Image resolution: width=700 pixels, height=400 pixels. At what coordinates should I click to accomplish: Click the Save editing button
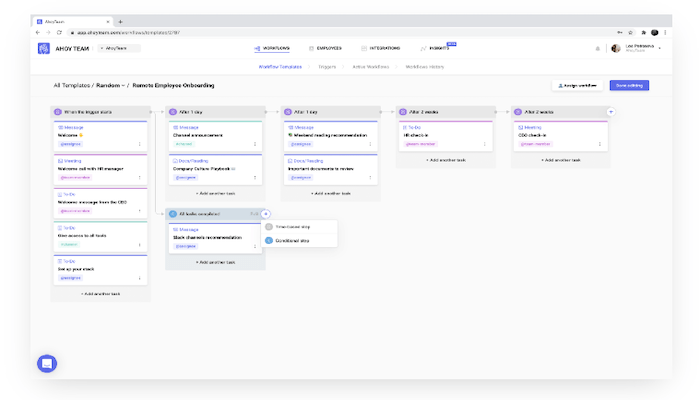[629, 86]
